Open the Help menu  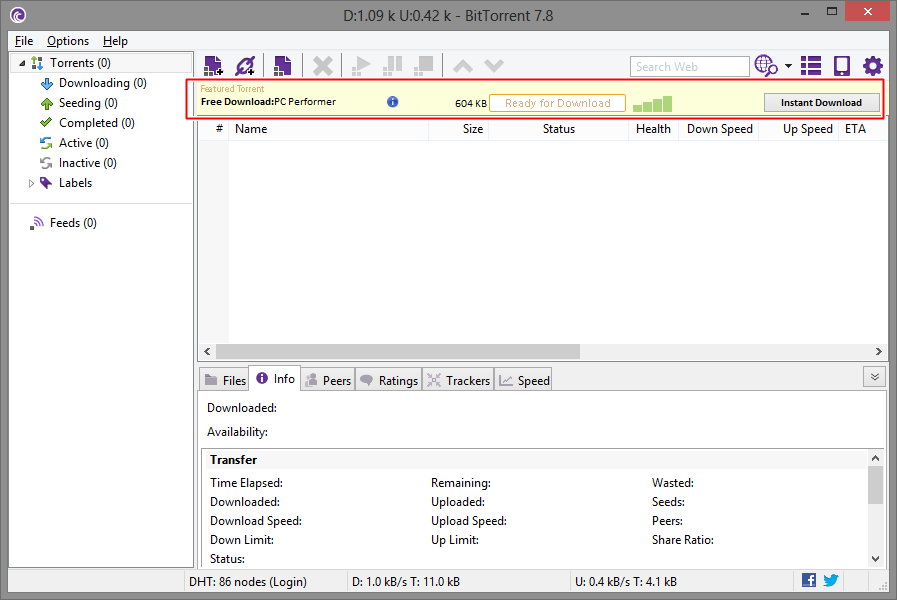point(115,41)
